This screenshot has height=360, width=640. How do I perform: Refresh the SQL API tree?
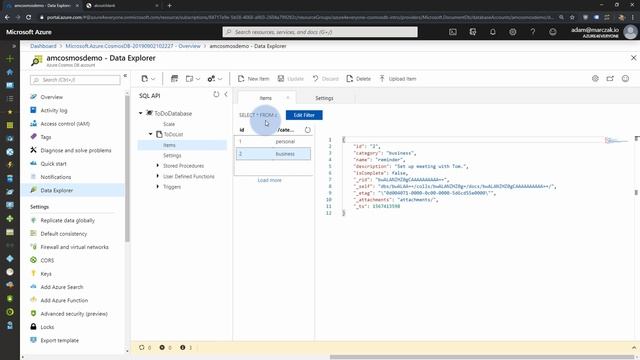pos(216,94)
